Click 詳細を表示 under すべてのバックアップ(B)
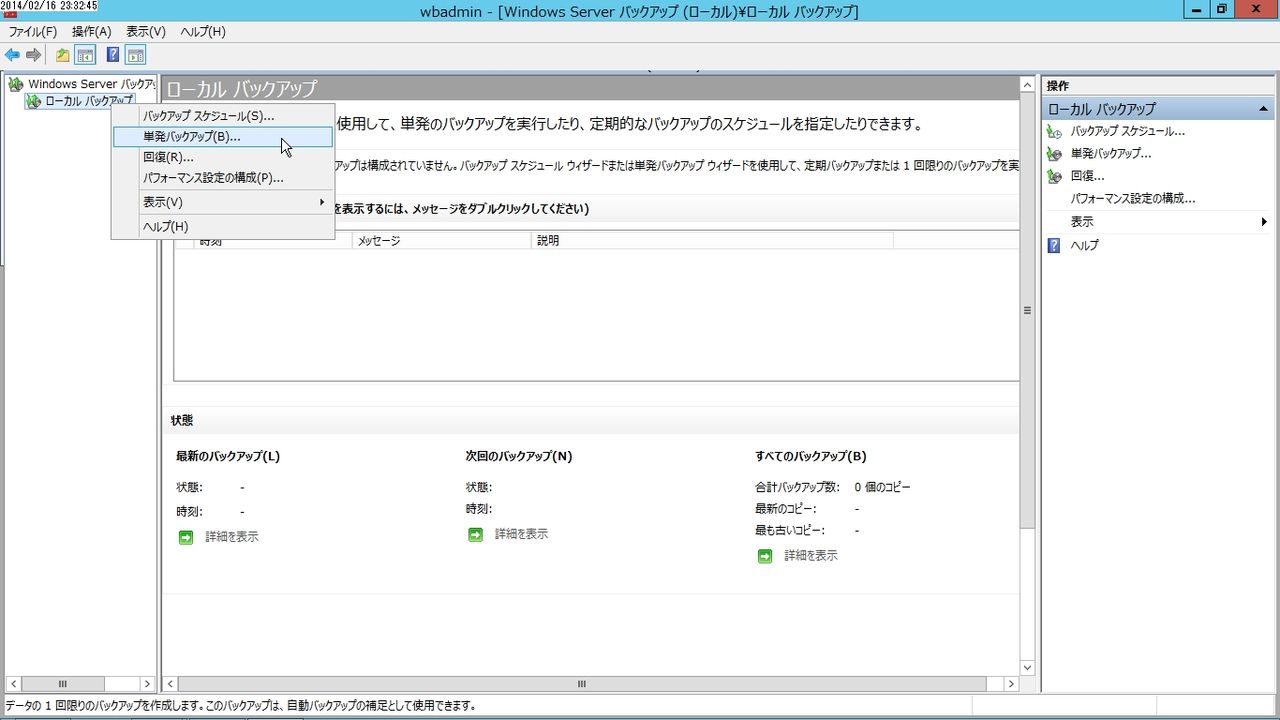The width and height of the screenshot is (1280, 720). coord(810,555)
